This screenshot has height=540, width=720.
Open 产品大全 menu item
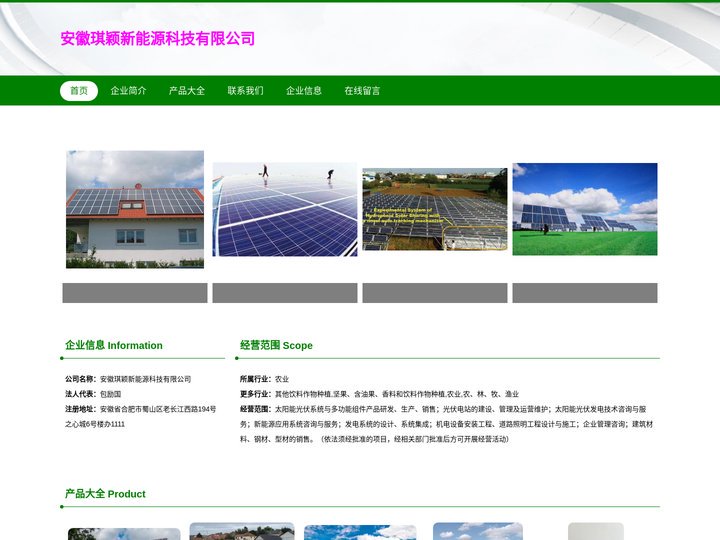187,91
